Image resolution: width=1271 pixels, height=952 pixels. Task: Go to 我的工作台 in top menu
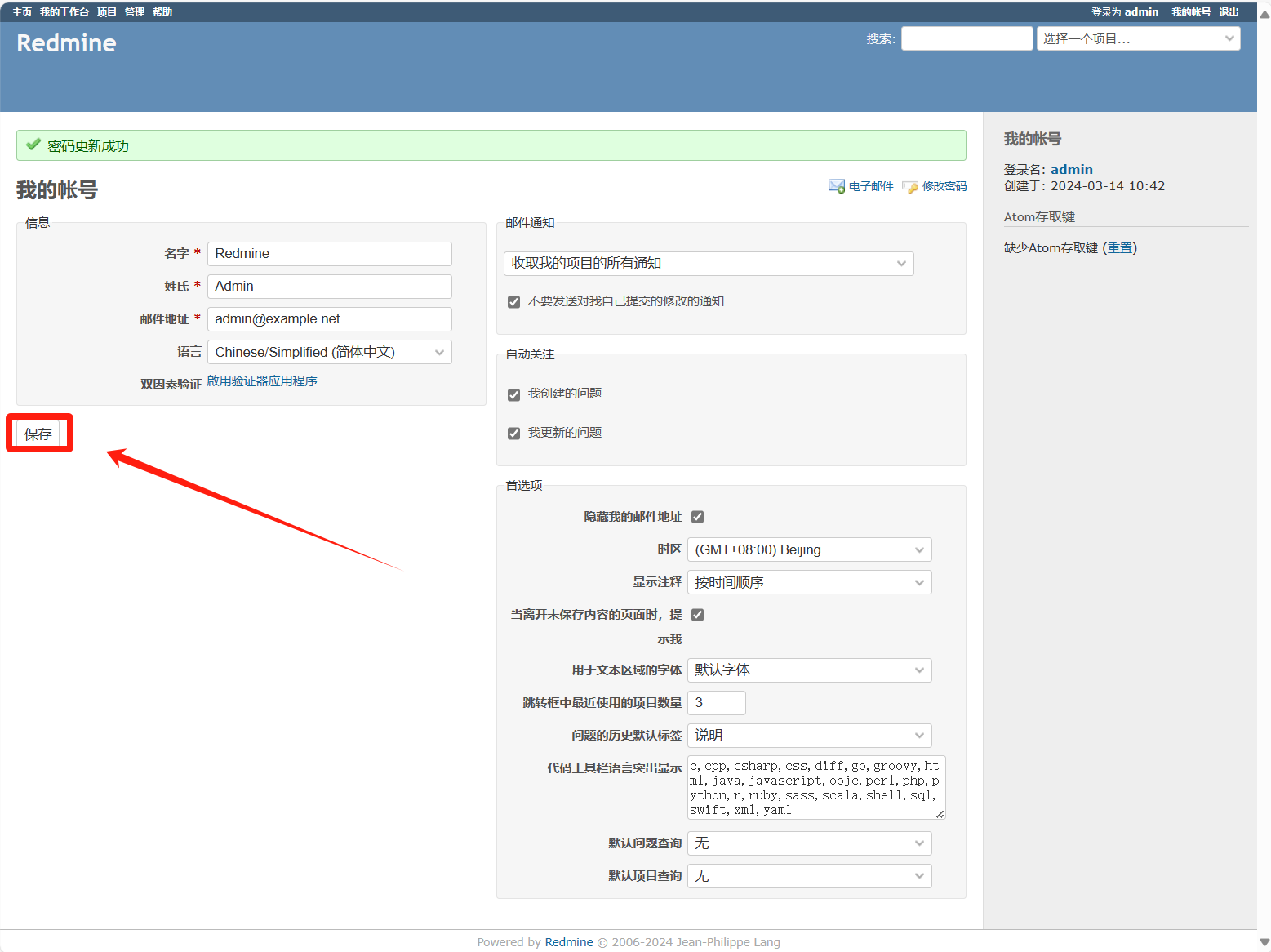coord(64,12)
